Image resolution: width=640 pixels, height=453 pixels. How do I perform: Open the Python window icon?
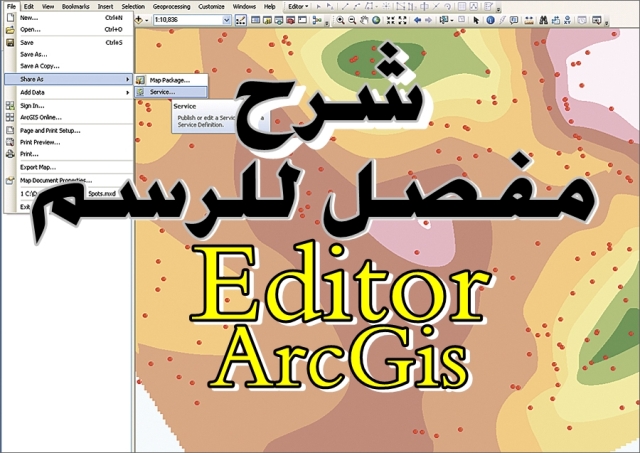(302, 20)
